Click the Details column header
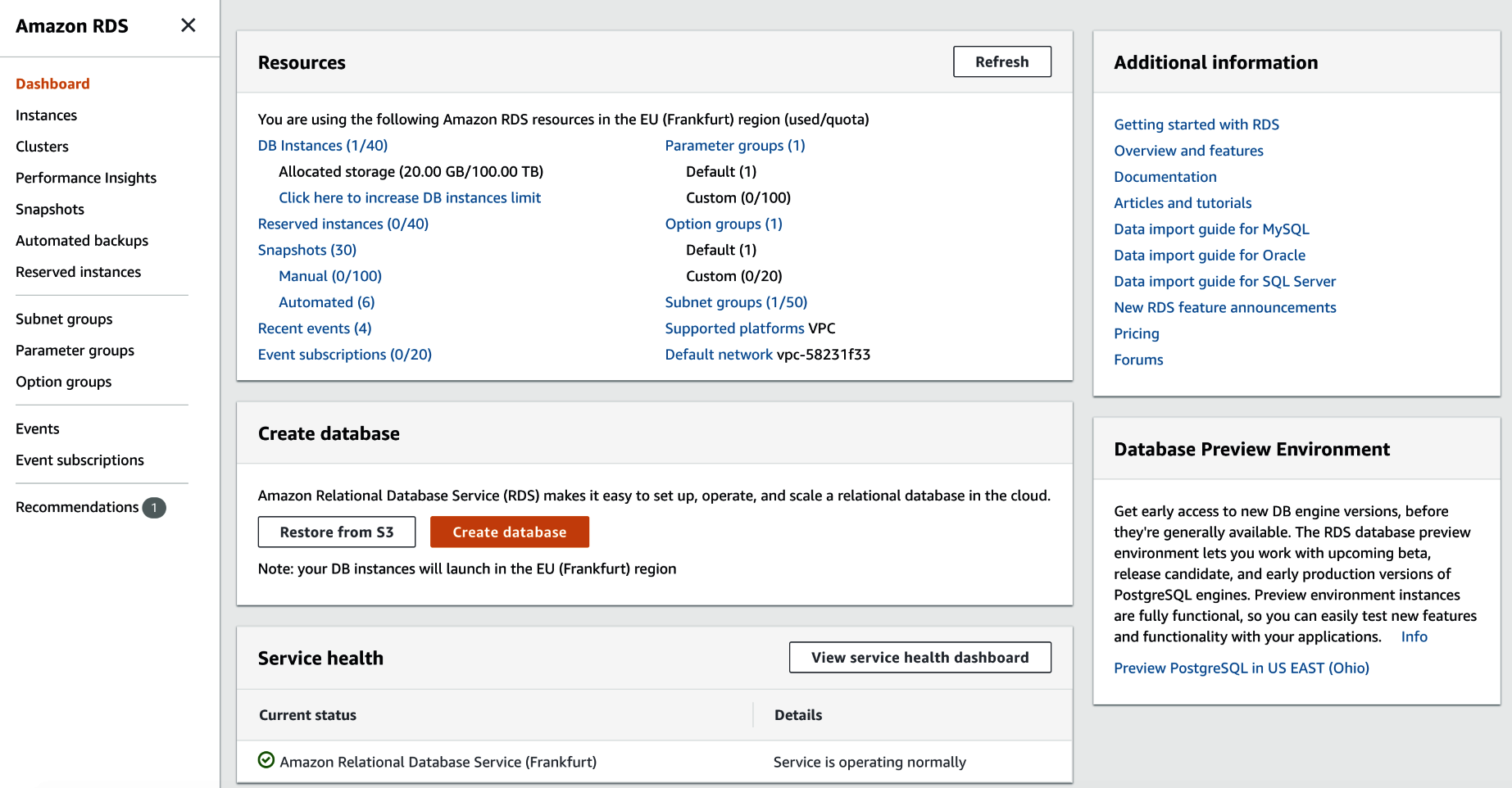Image resolution: width=1512 pixels, height=788 pixels. [x=797, y=715]
